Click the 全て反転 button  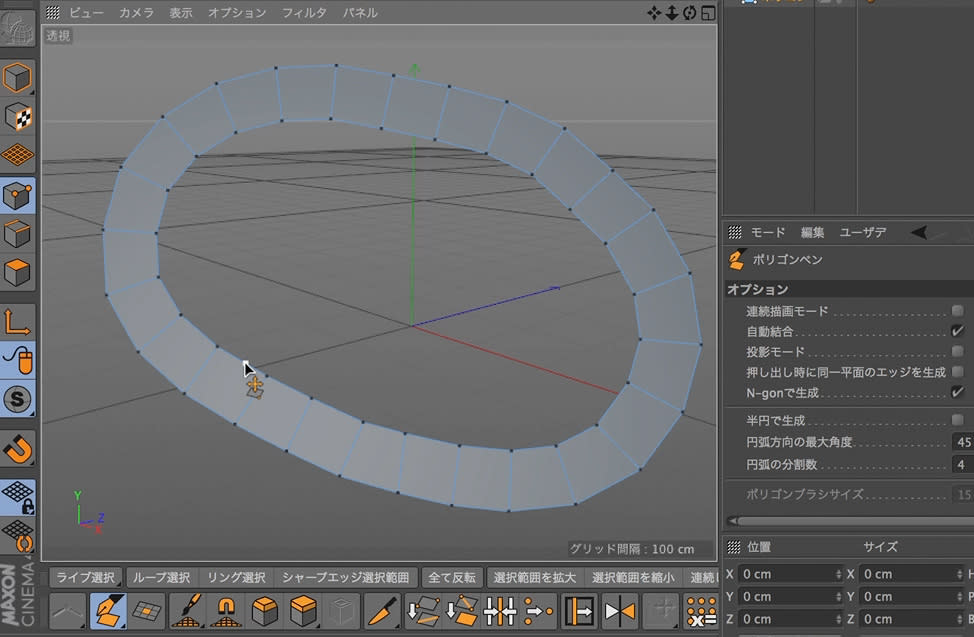tap(452, 577)
